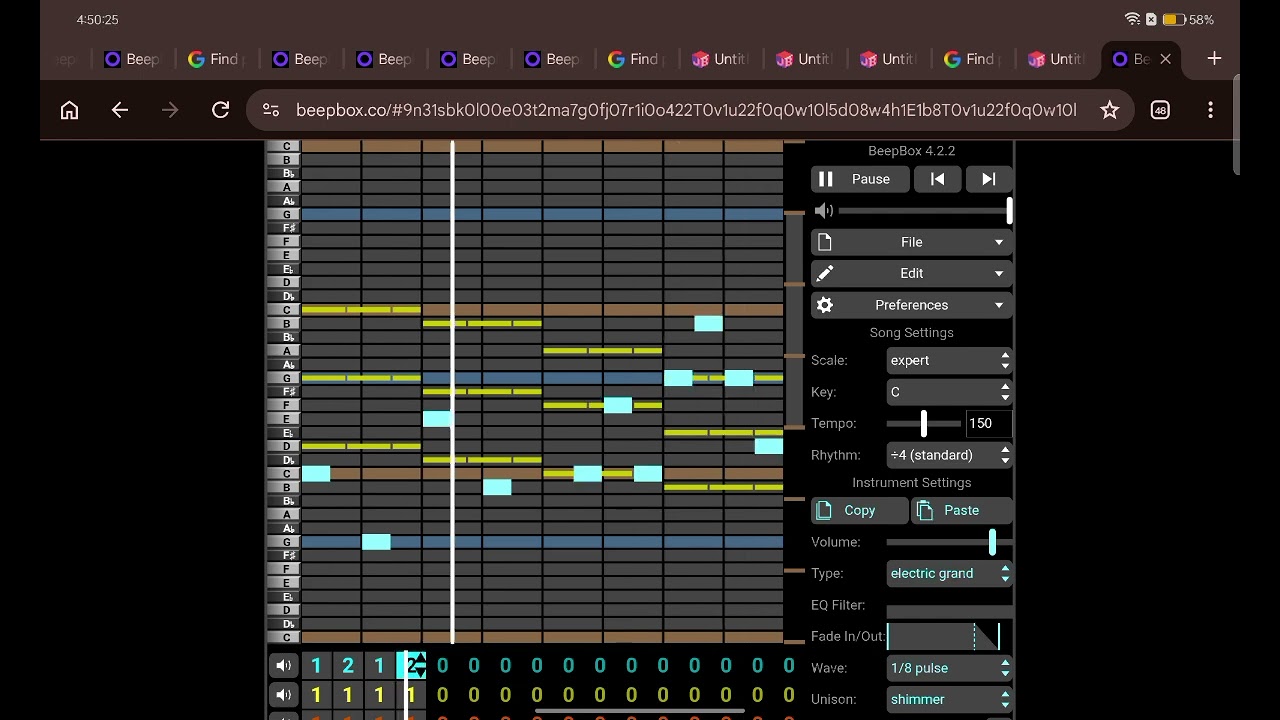Click the Rhythm: label
1280x720 pixels.
[x=836, y=455]
